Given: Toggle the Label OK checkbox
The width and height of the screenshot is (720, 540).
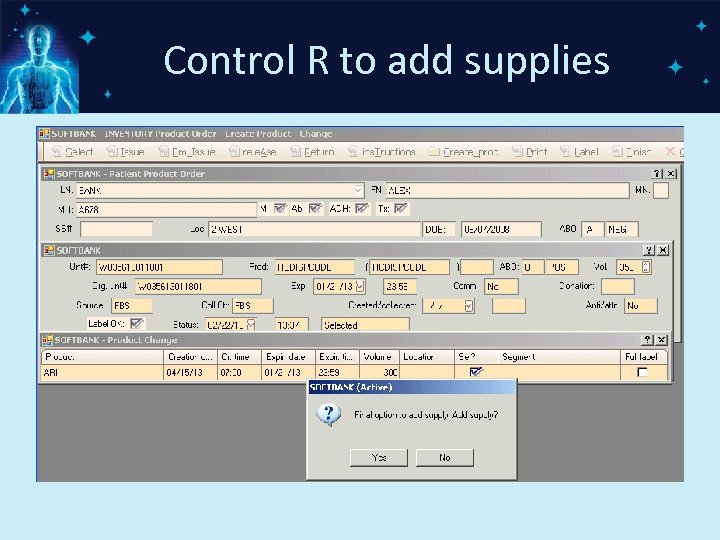Looking at the screenshot, I should [x=136, y=324].
